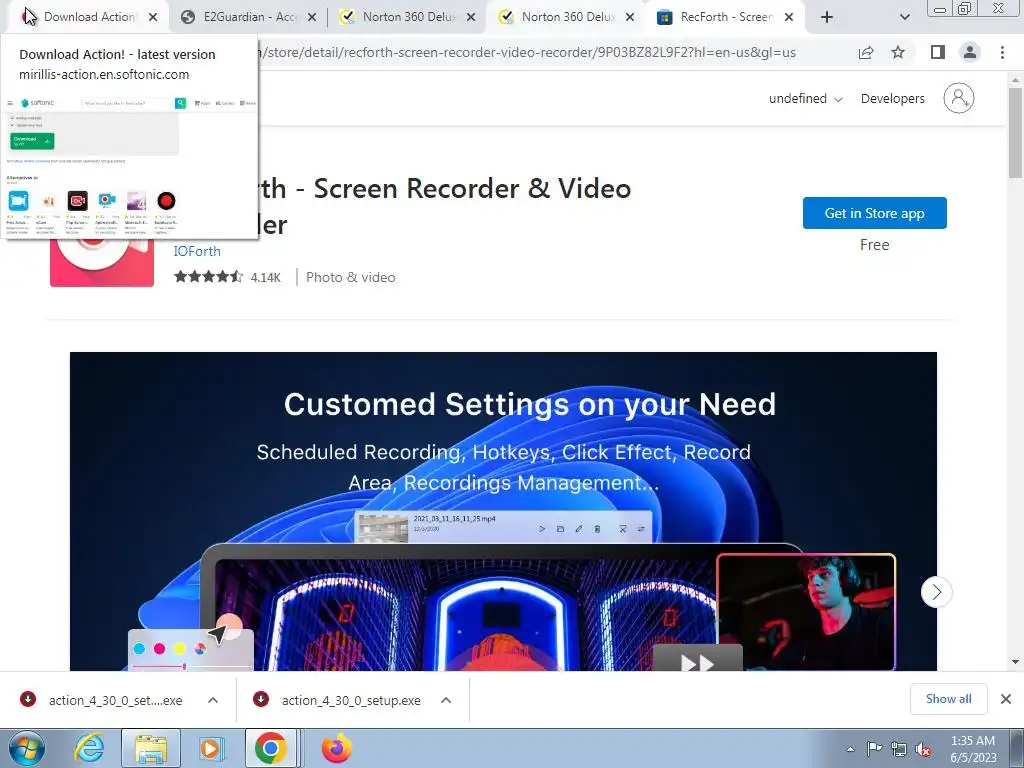Screen dimensions: 1024x768
Task: Open the Photo & video category link
Action: tap(350, 277)
